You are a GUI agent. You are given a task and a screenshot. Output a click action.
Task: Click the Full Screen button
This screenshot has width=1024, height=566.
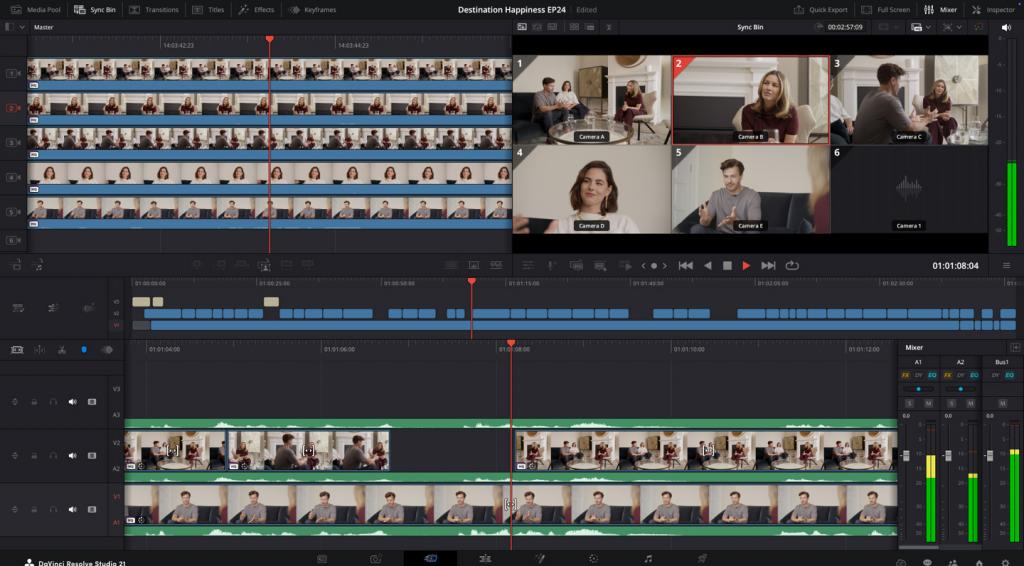[x=886, y=10]
